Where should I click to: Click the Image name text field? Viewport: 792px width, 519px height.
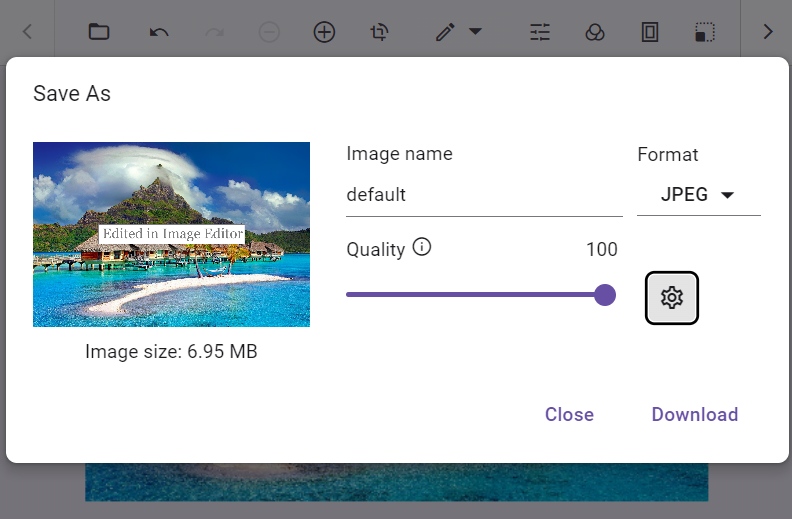tap(484, 195)
